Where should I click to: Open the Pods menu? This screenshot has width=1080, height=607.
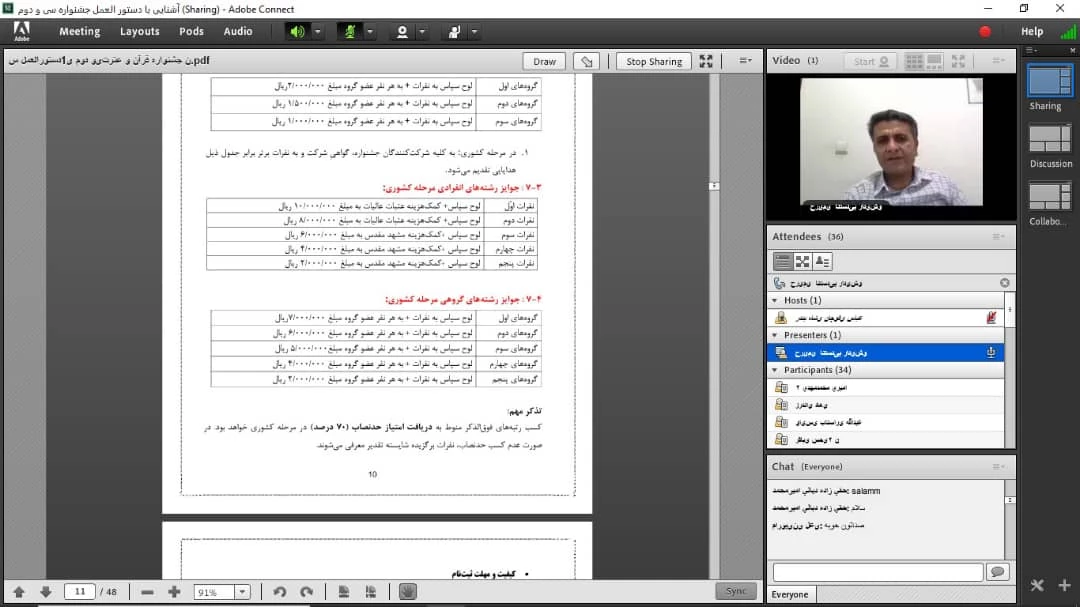[191, 31]
